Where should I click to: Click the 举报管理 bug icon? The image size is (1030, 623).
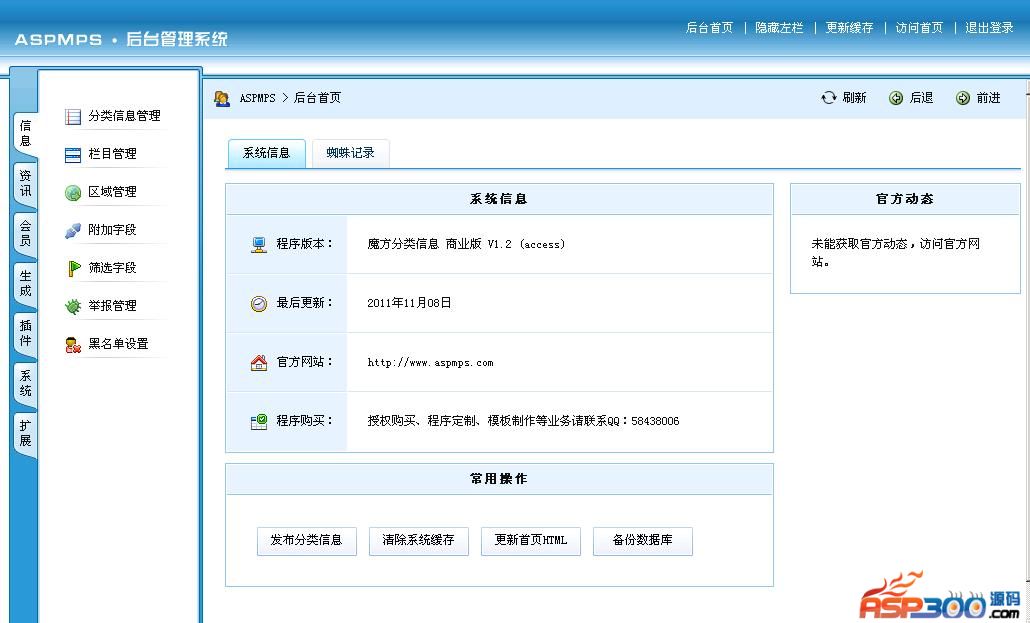tap(73, 306)
